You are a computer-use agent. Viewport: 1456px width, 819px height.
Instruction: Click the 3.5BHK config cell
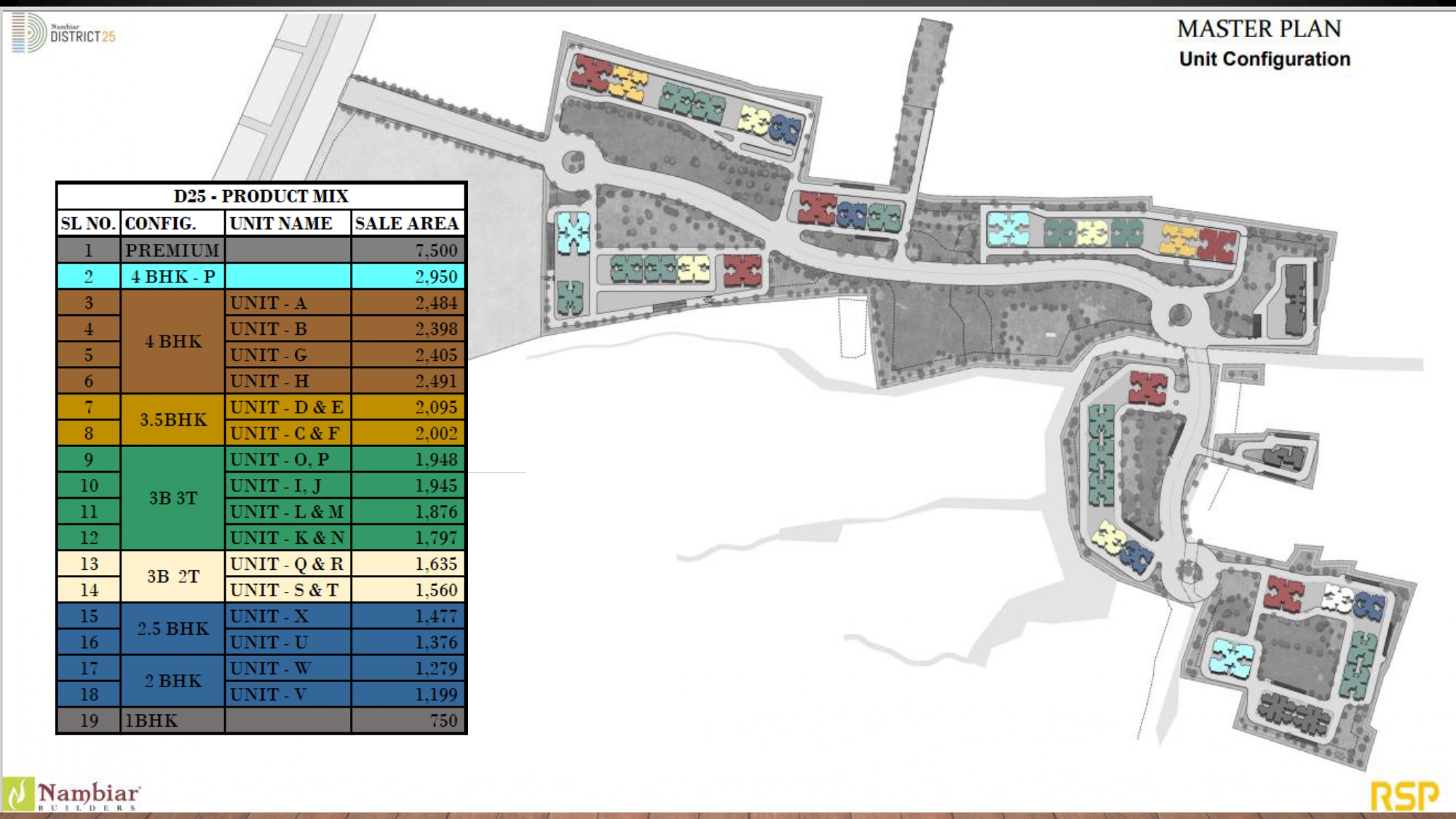click(x=173, y=420)
